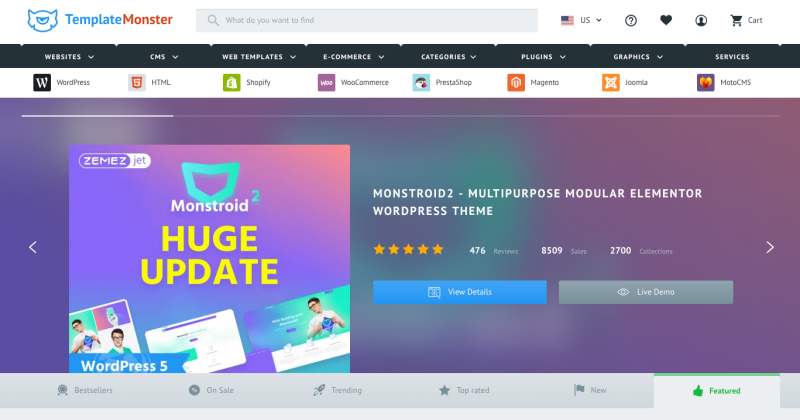The image size is (800, 420).
Task: Click the Magento icon
Action: pos(516,82)
